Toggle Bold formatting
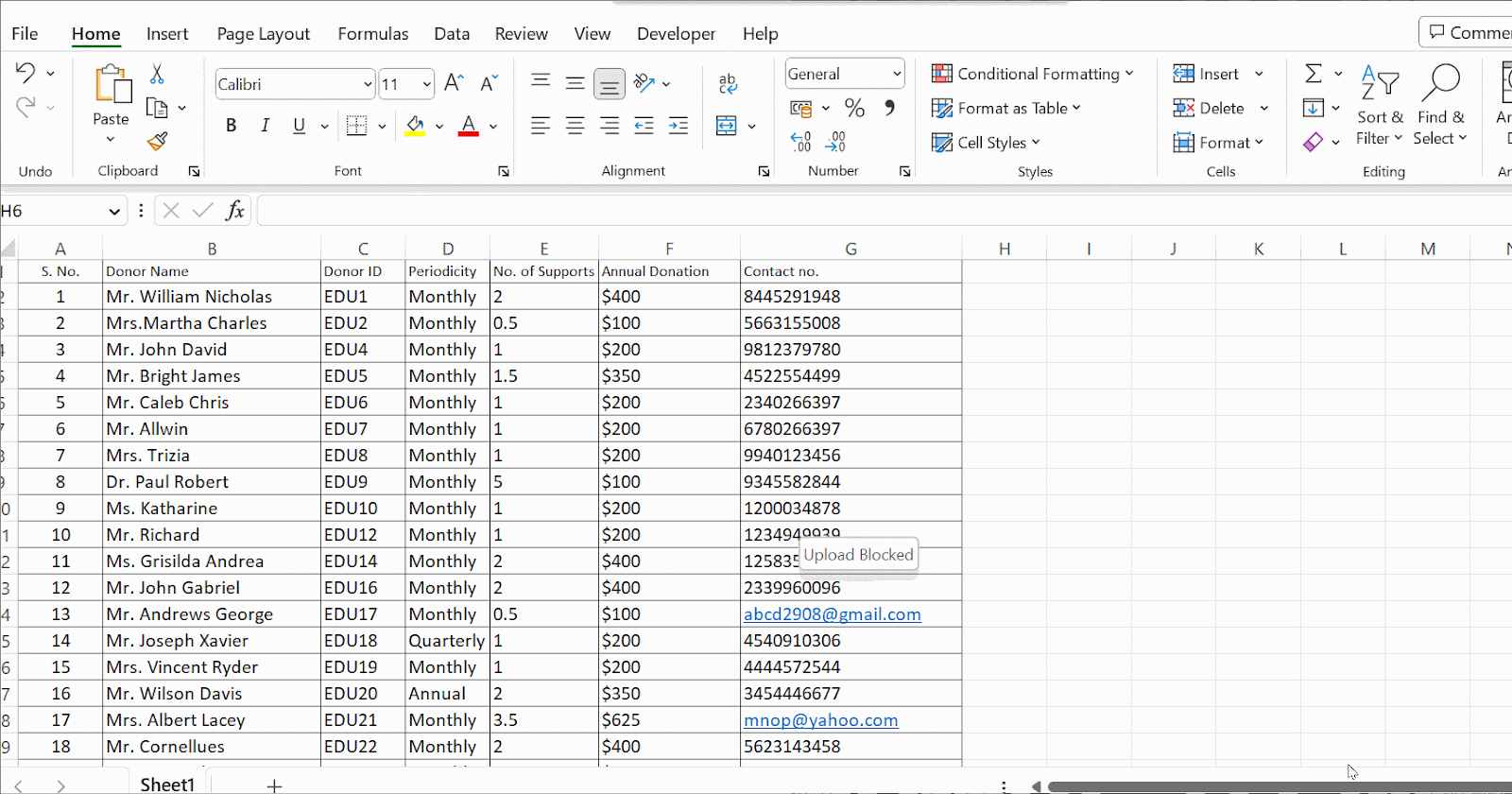Viewport: 1512px width, 794px height. pyautogui.click(x=231, y=126)
